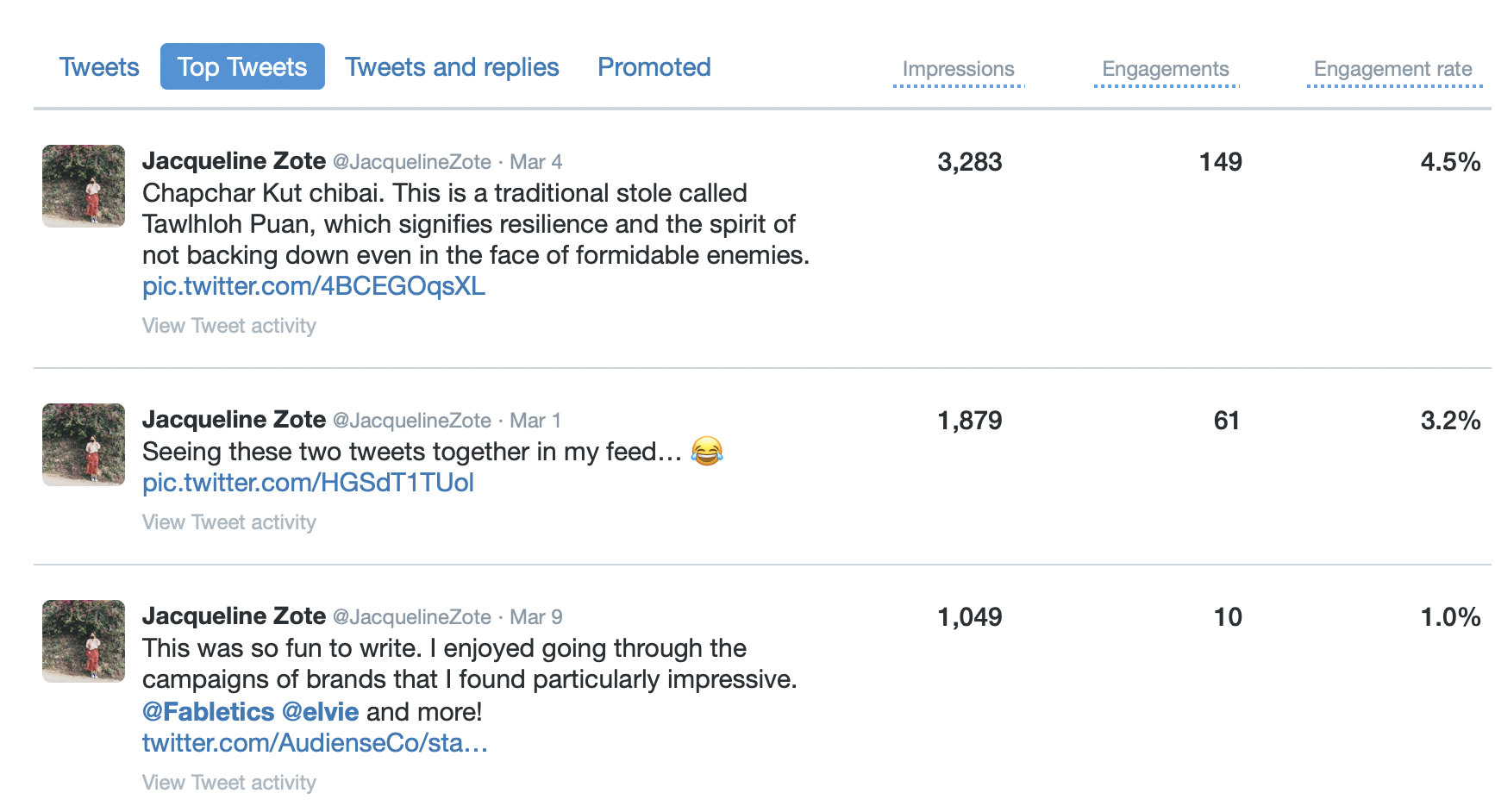1495x812 pixels.
Task: Open profile picture on Mar 1 tweet
Action: point(84,445)
